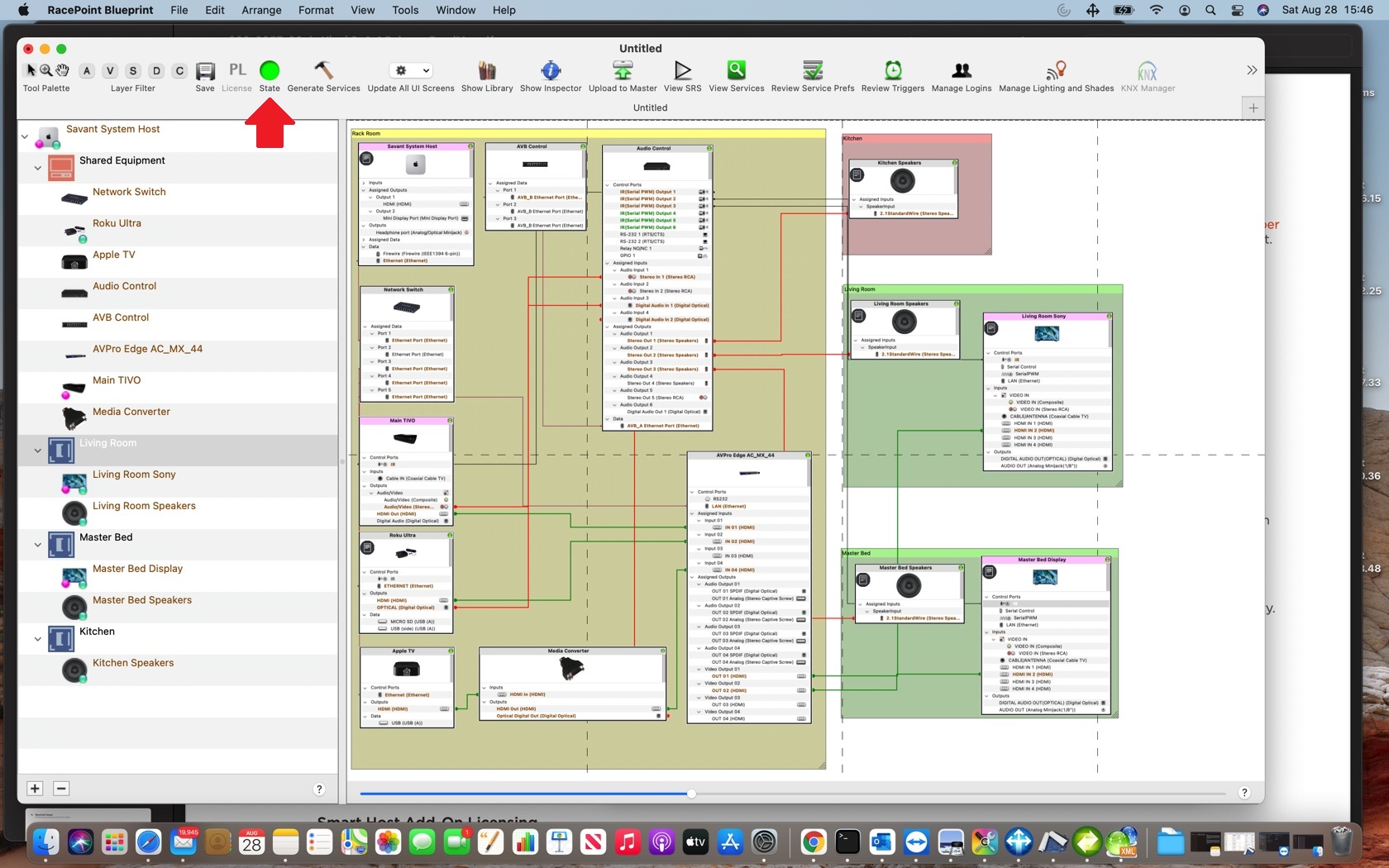1389x868 pixels.
Task: Open the Format menu
Action: (x=316, y=10)
